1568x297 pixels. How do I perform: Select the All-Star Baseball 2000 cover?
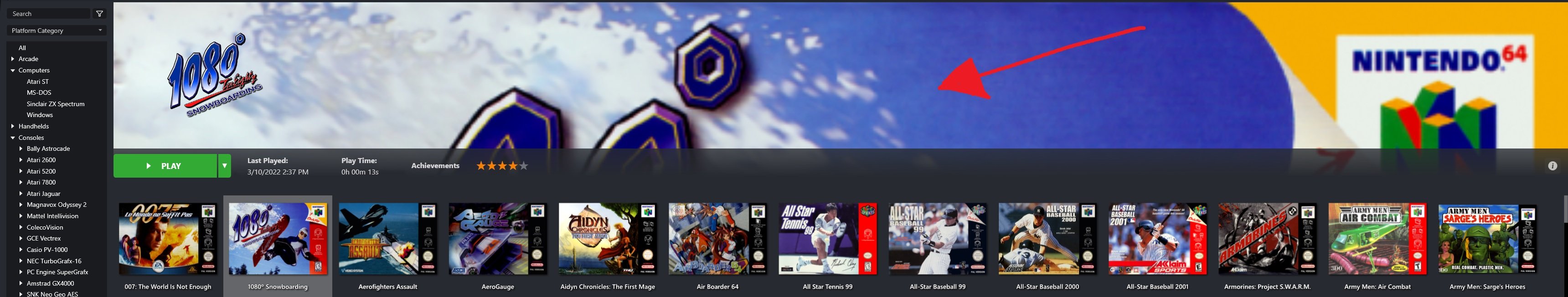[1047, 239]
